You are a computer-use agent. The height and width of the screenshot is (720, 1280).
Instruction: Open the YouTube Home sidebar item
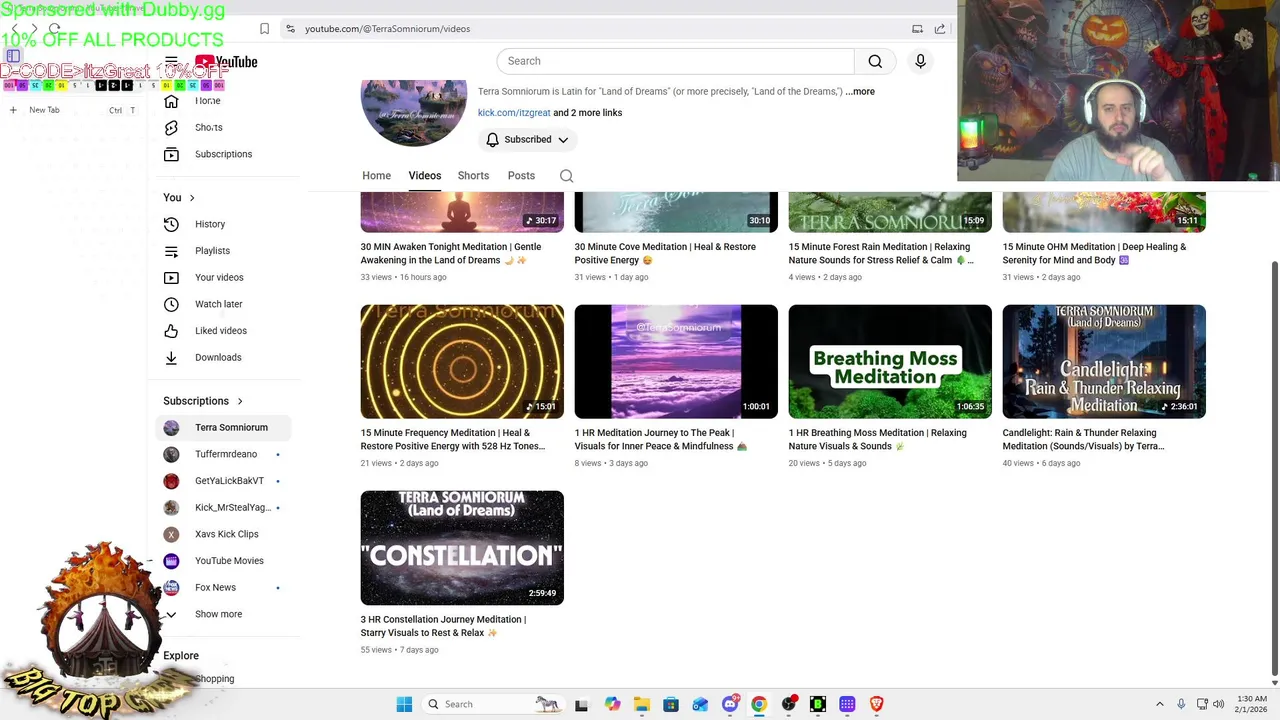click(207, 101)
